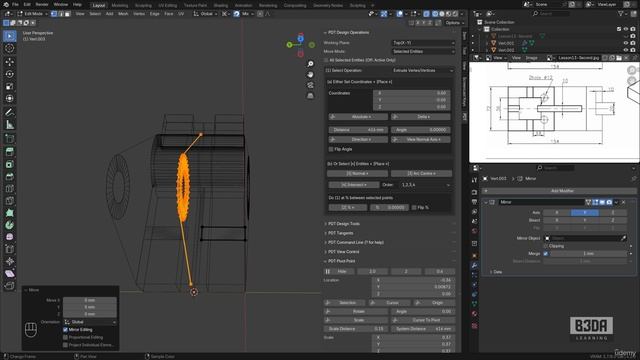Toggle All Selected Entities checkbox
The height and width of the screenshot is (360, 640).
326,60
